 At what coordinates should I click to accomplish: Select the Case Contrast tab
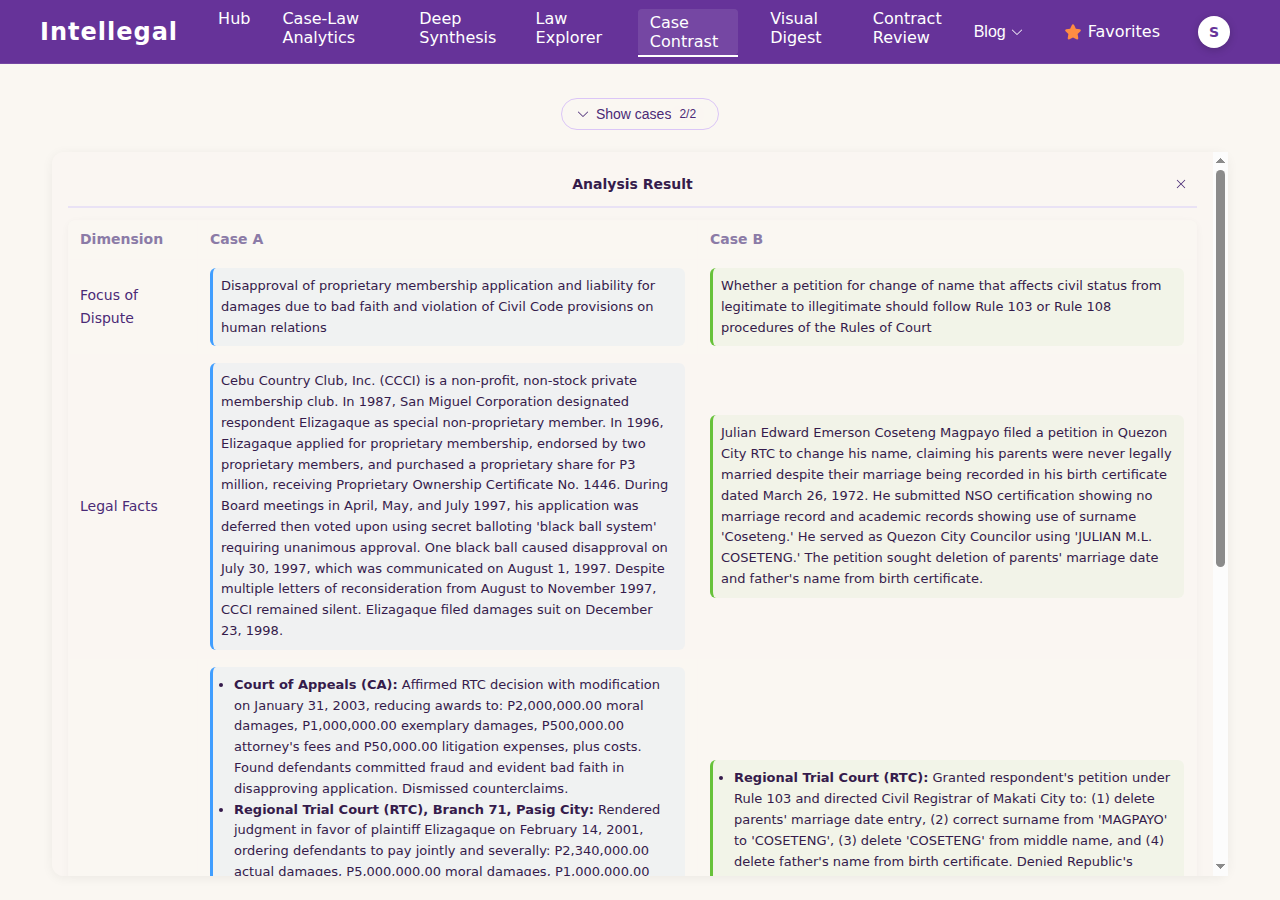click(x=688, y=32)
